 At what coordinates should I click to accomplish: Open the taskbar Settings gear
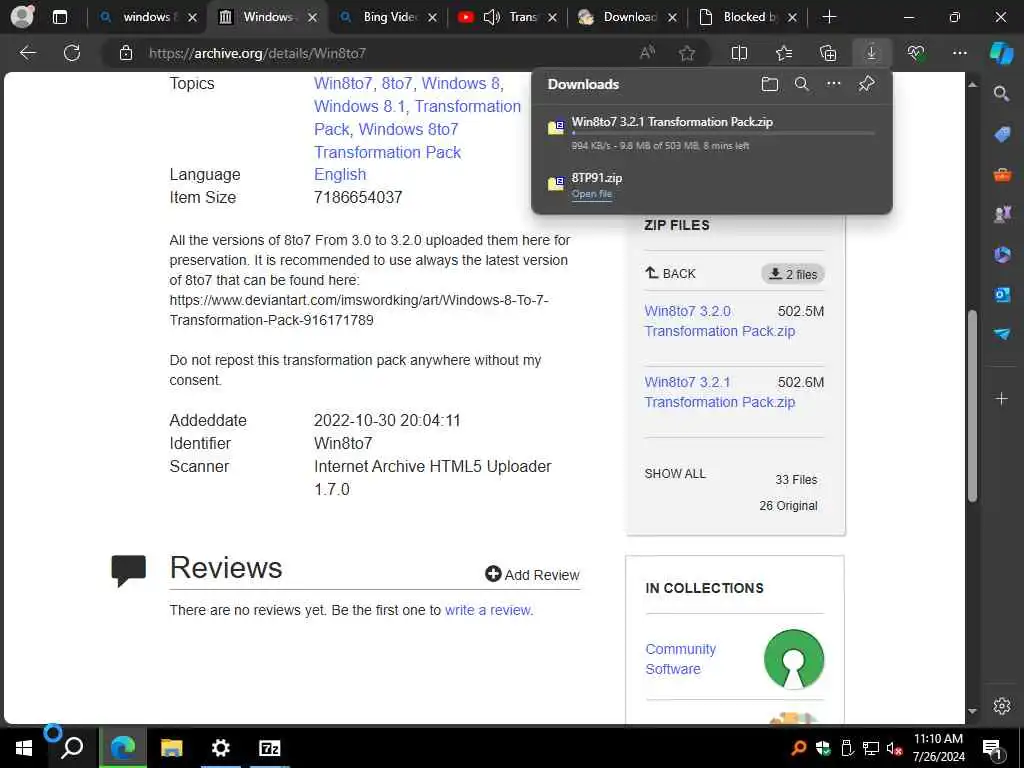[221, 748]
